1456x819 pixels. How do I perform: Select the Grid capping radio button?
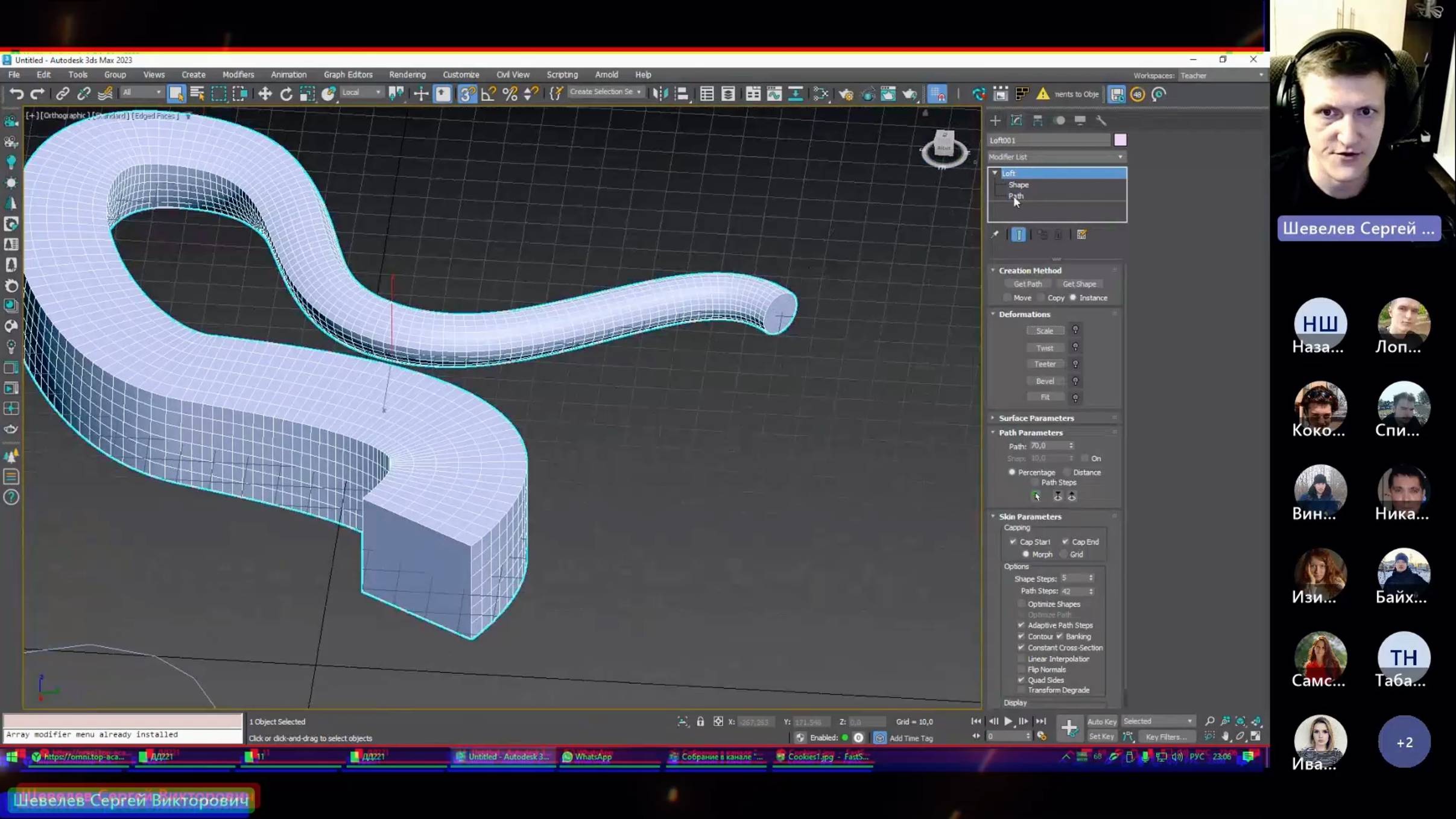click(x=1064, y=554)
